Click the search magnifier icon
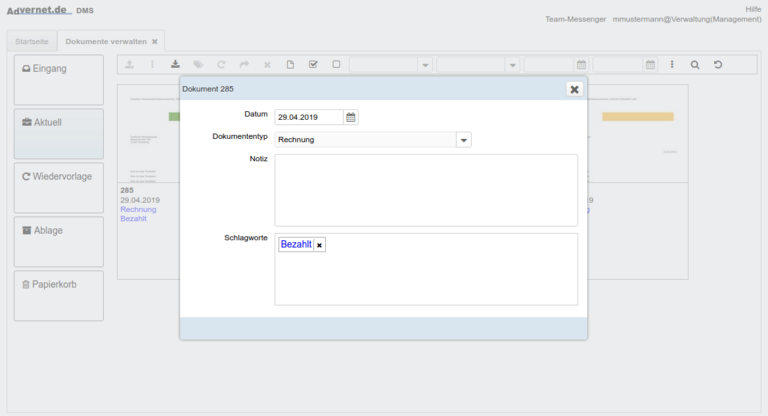The height and width of the screenshot is (416, 768). coord(695,64)
